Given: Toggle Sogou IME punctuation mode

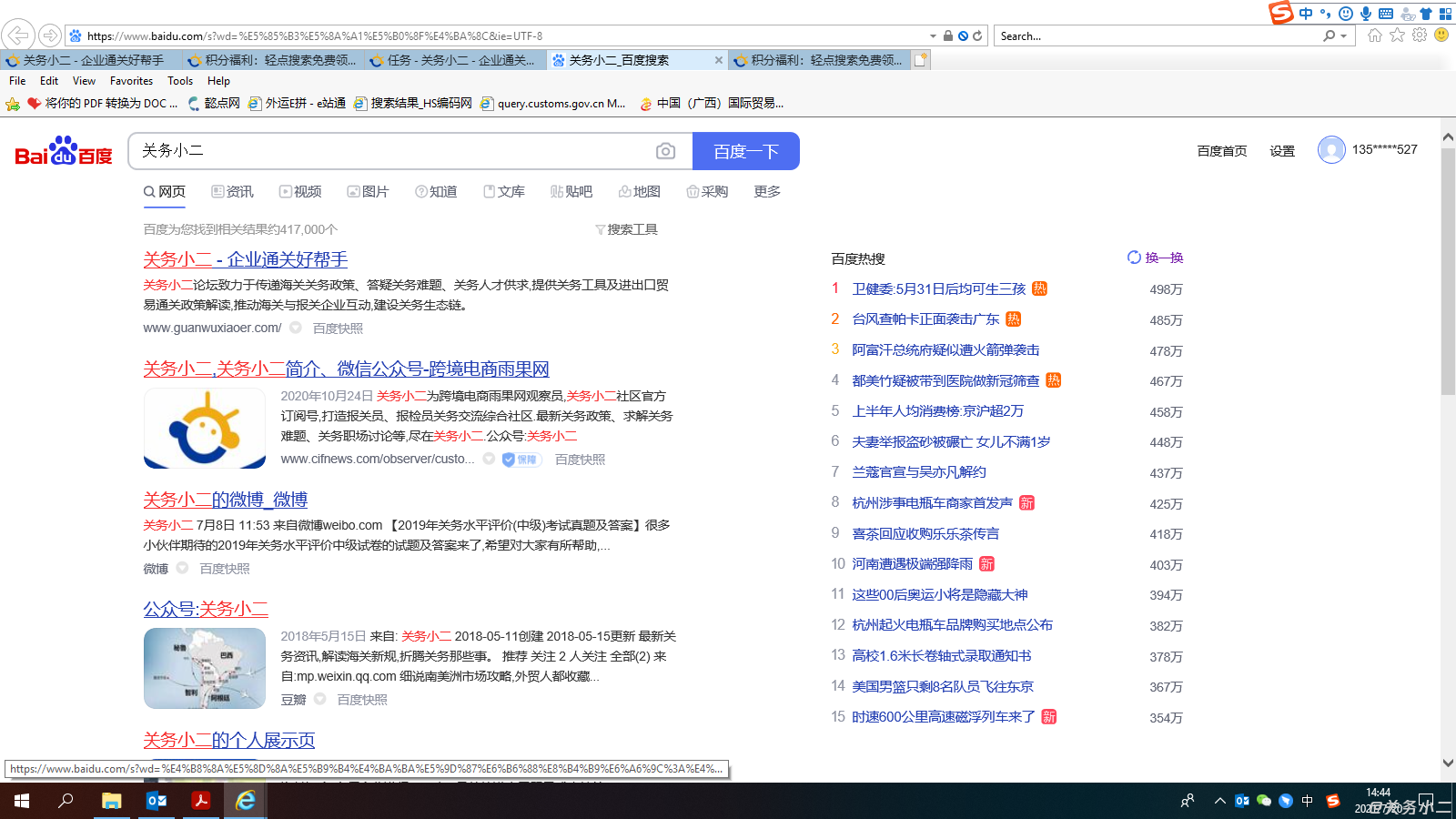Looking at the screenshot, I should coord(1326,14).
